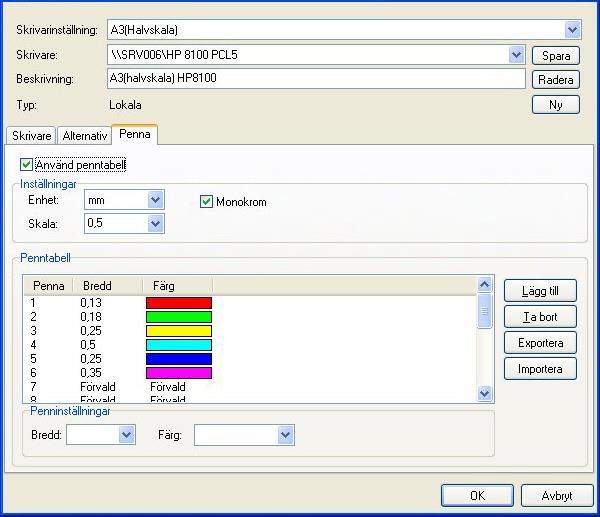Viewport: 600px width, 517px height.
Task: Click the pen table scroll down arrow
Action: click(x=484, y=393)
